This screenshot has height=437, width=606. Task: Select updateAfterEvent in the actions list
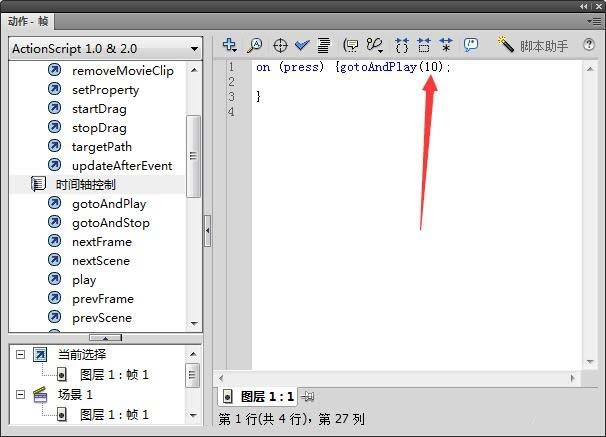(x=122, y=165)
